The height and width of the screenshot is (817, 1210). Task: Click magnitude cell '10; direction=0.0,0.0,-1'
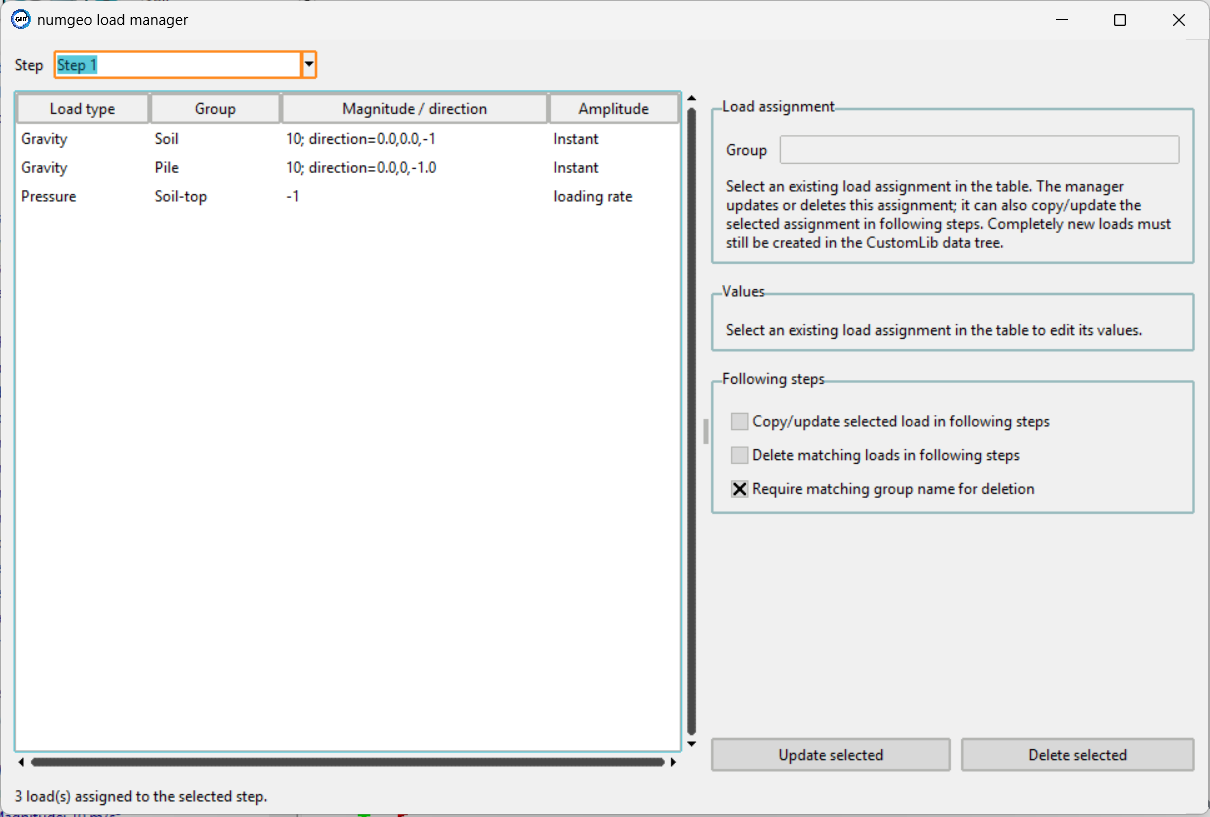361,139
